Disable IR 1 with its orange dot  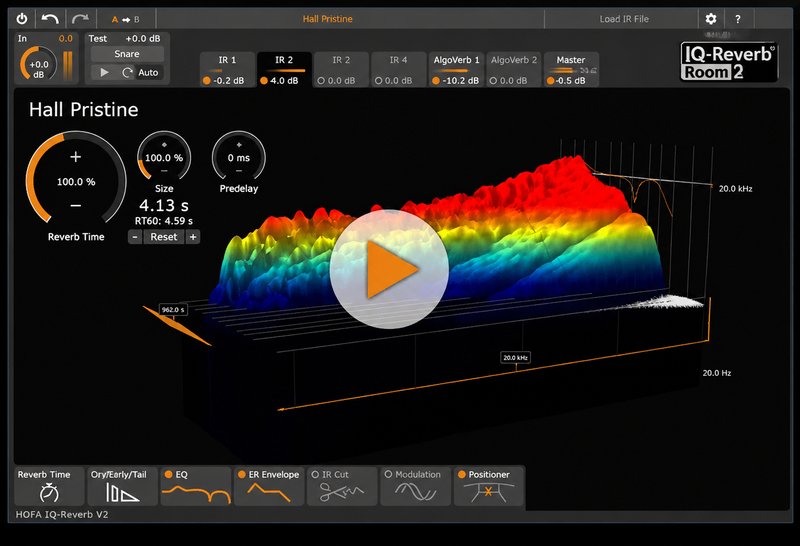pyautogui.click(x=207, y=81)
